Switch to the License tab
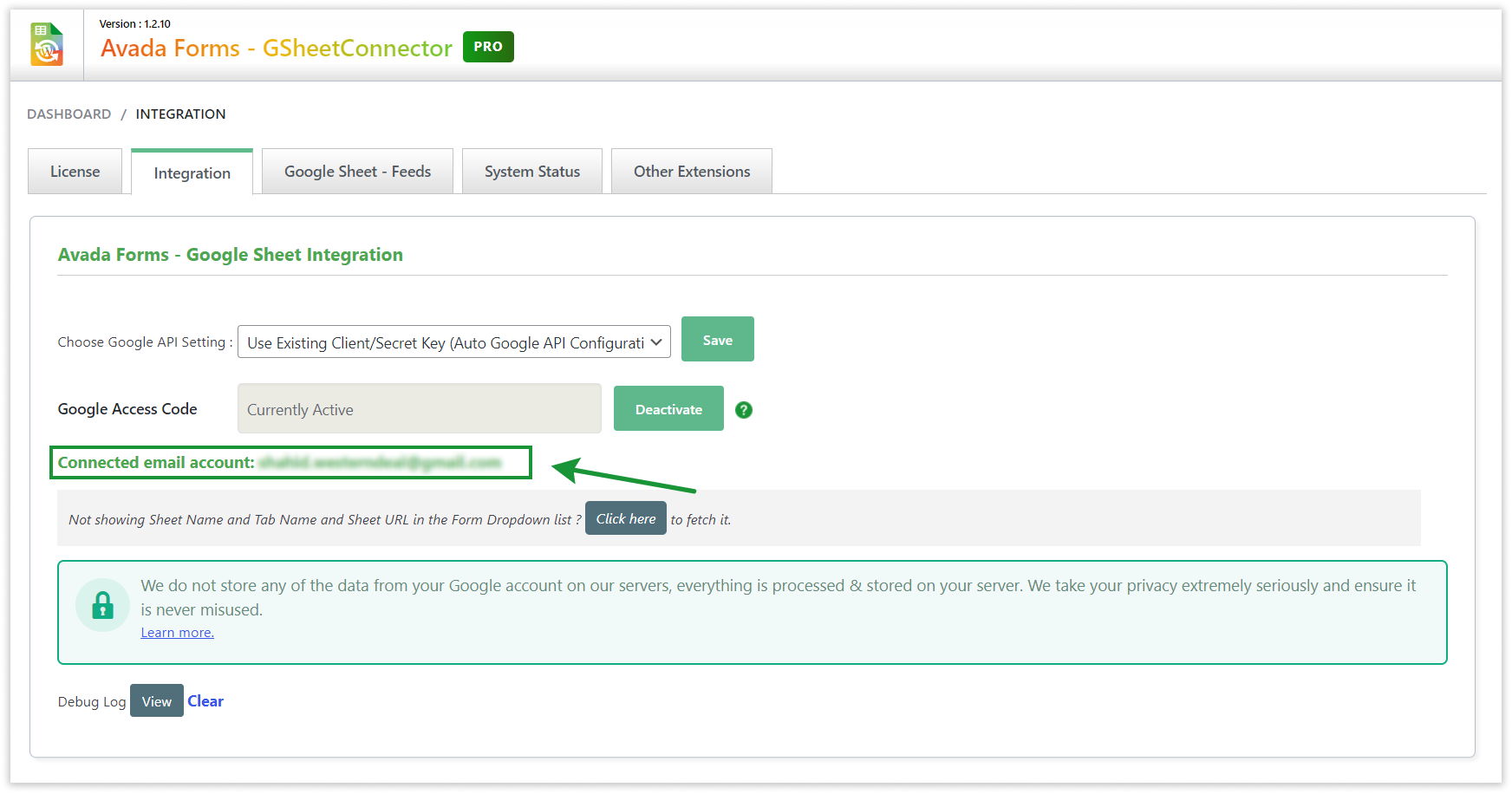The height and width of the screenshot is (794, 1512). (x=75, y=172)
